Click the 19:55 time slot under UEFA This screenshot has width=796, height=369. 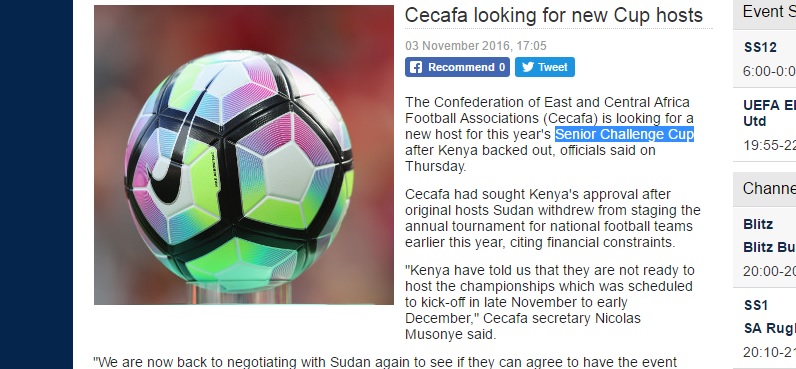tap(769, 146)
